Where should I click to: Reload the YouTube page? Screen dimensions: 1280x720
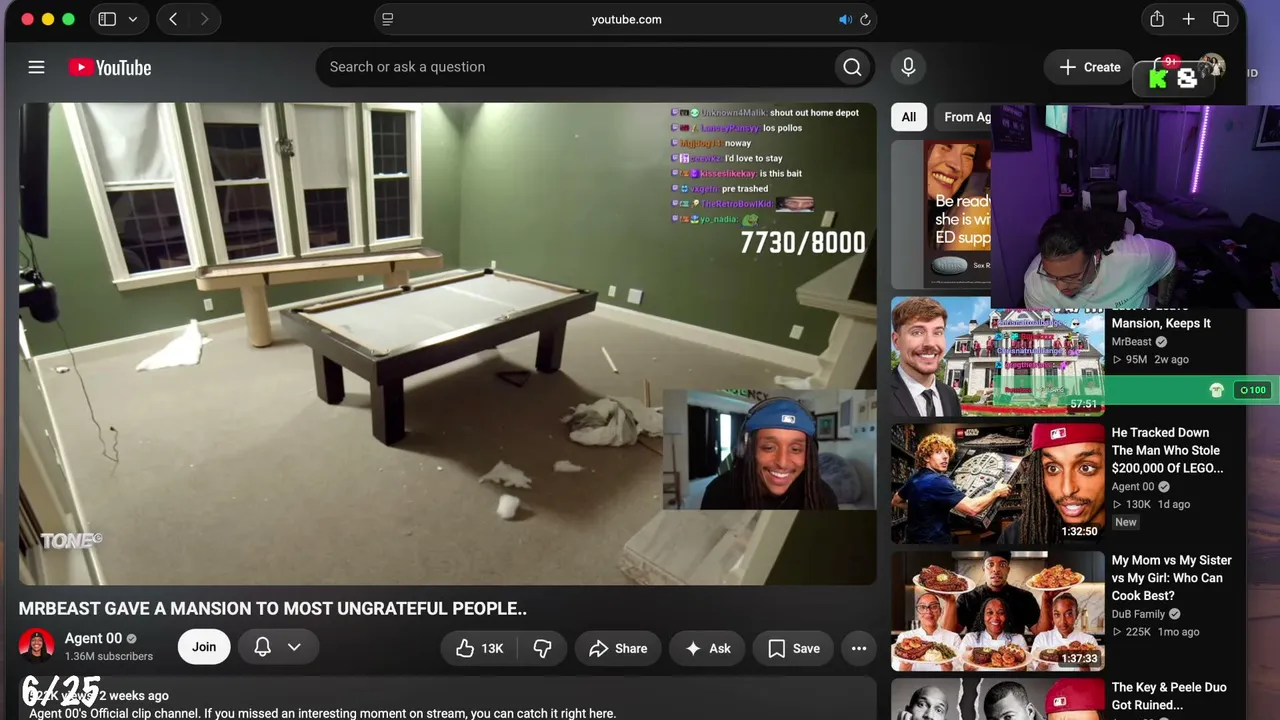865,19
